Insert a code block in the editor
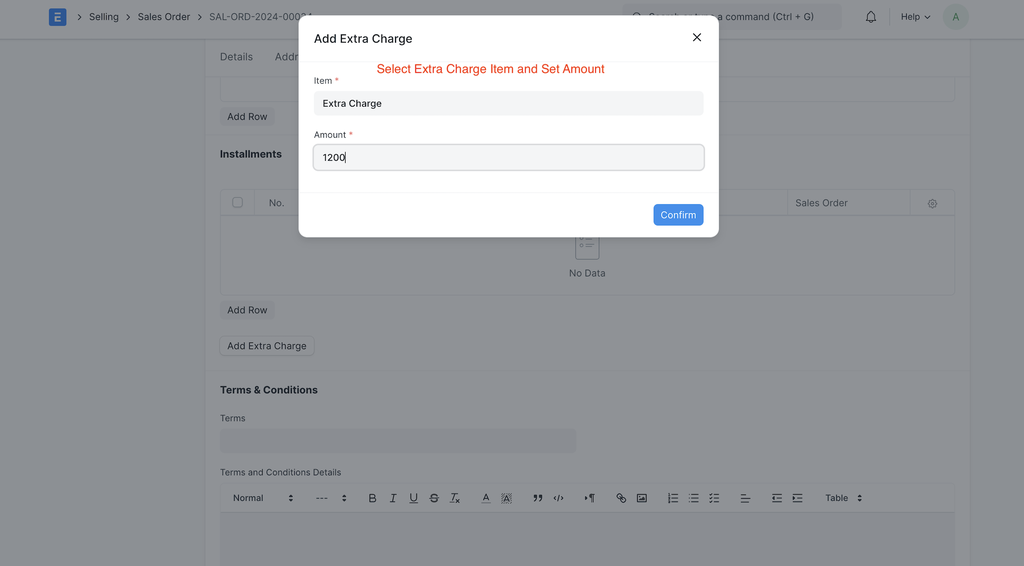 point(558,498)
